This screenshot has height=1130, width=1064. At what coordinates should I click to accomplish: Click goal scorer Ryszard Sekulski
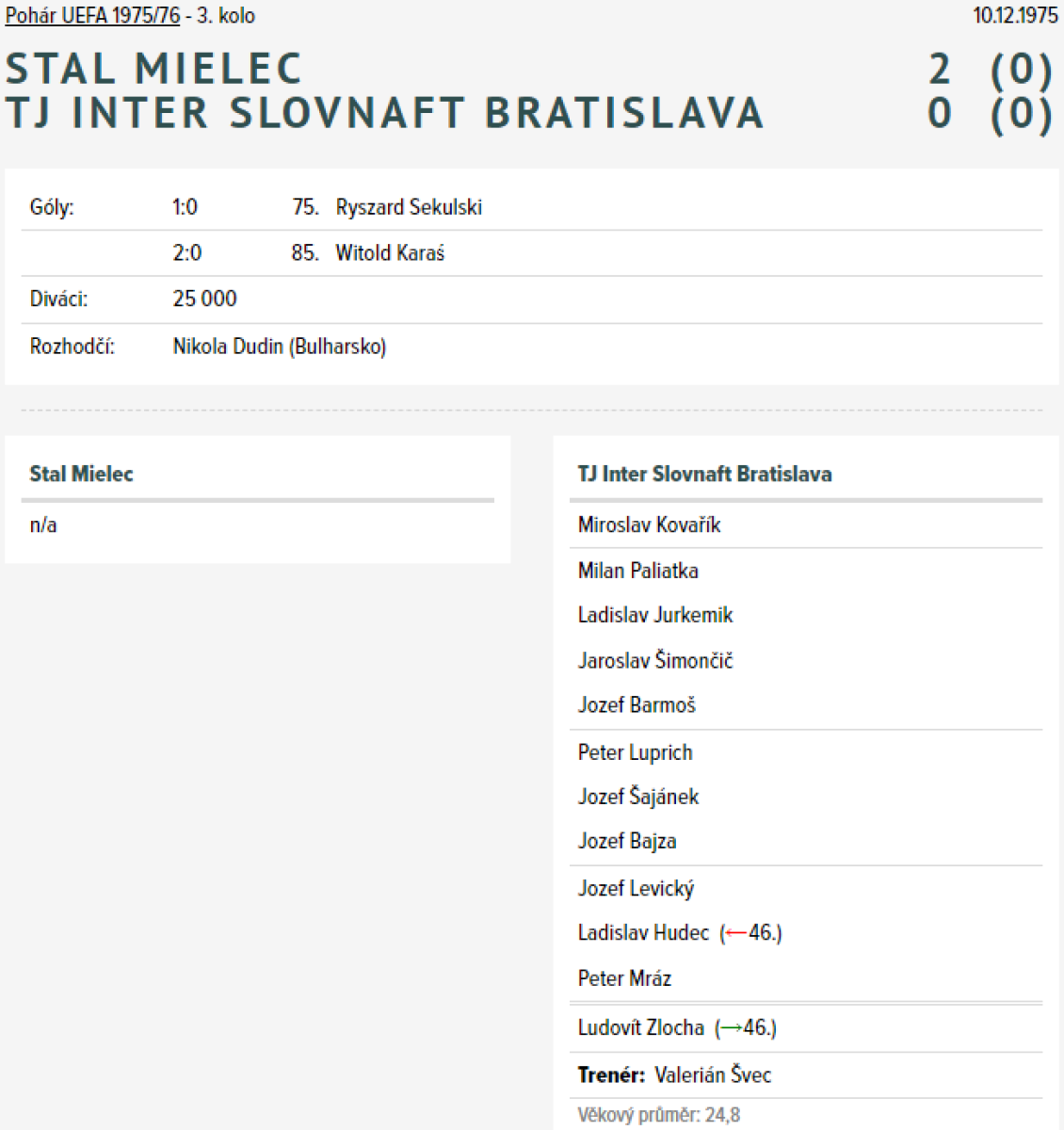pos(409,207)
